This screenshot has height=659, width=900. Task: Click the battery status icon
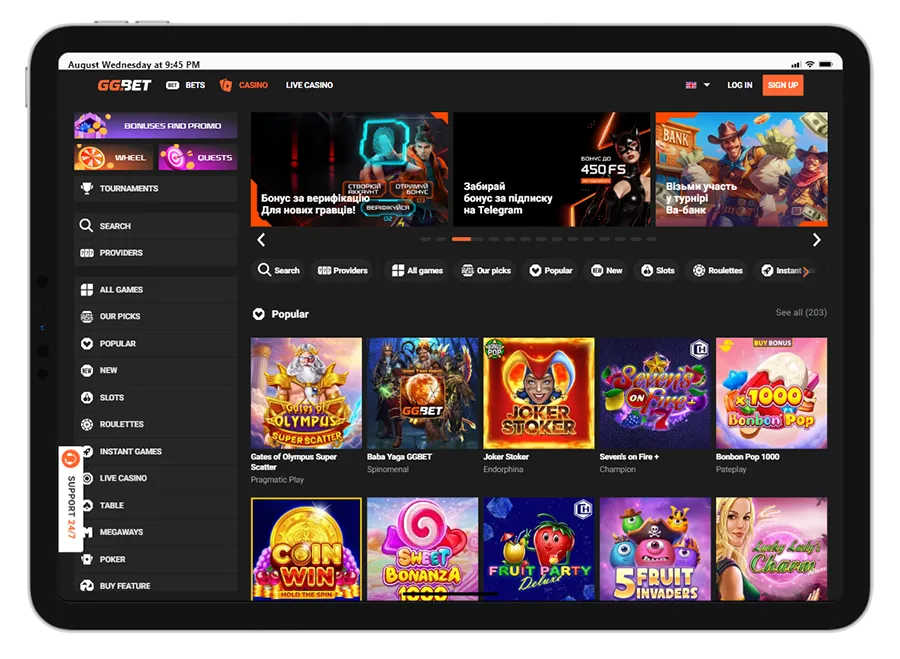pos(826,64)
